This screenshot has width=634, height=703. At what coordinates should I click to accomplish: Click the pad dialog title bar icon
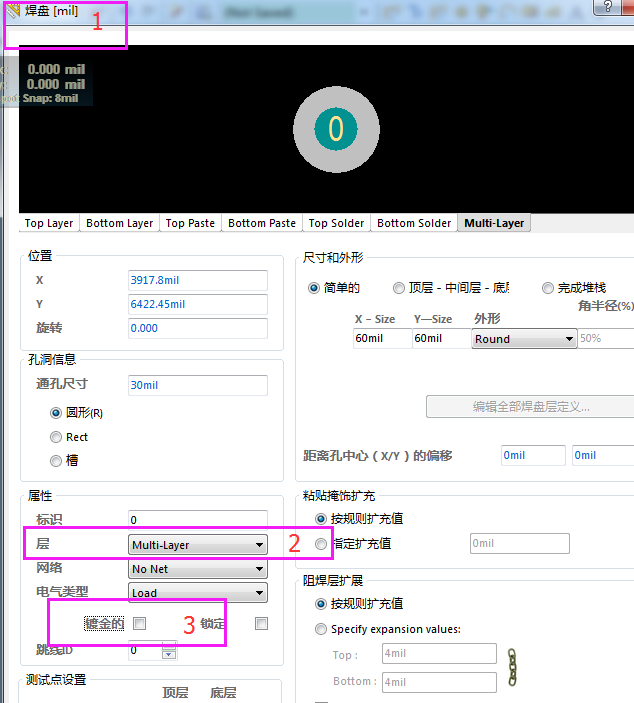pyautogui.click(x=14, y=11)
